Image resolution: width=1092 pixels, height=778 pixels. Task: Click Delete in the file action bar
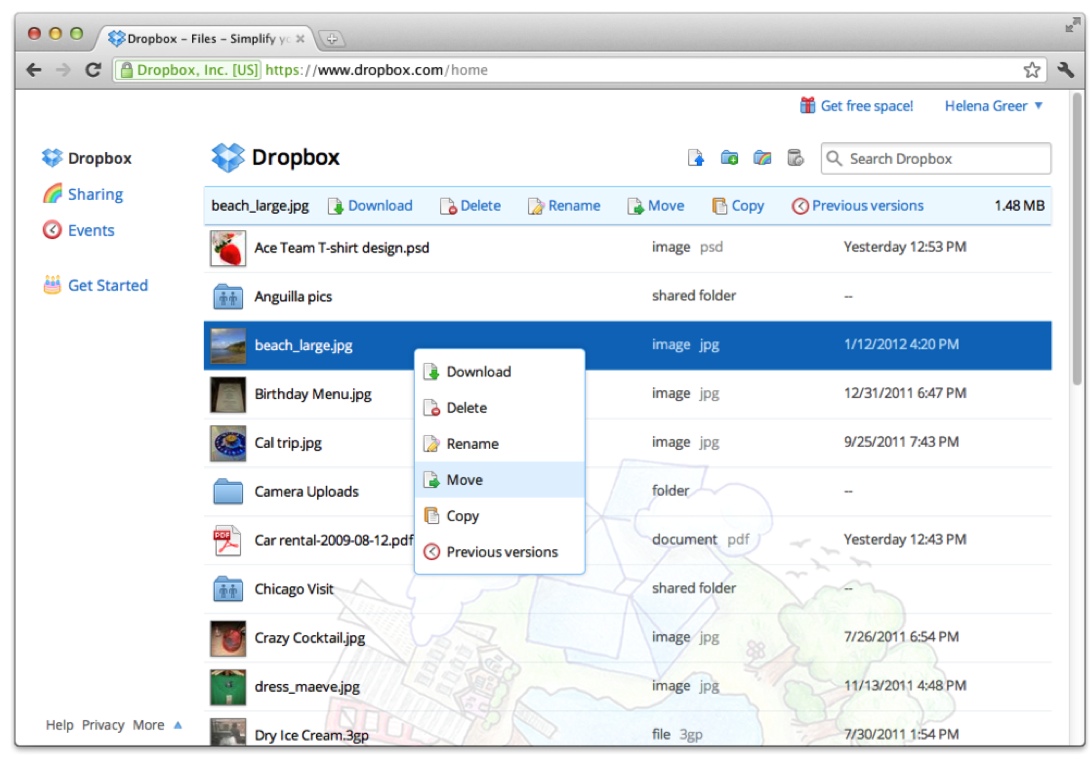pyautogui.click(x=470, y=206)
